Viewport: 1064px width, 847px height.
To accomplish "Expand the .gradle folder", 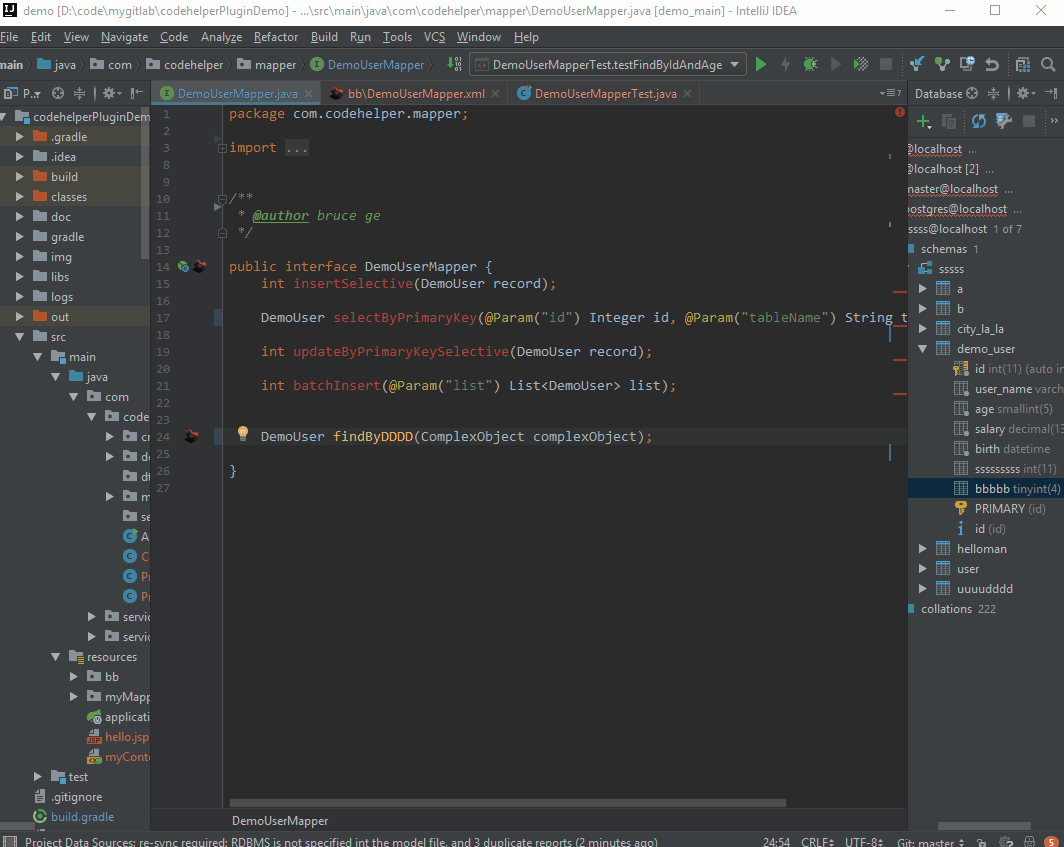I will [20, 136].
